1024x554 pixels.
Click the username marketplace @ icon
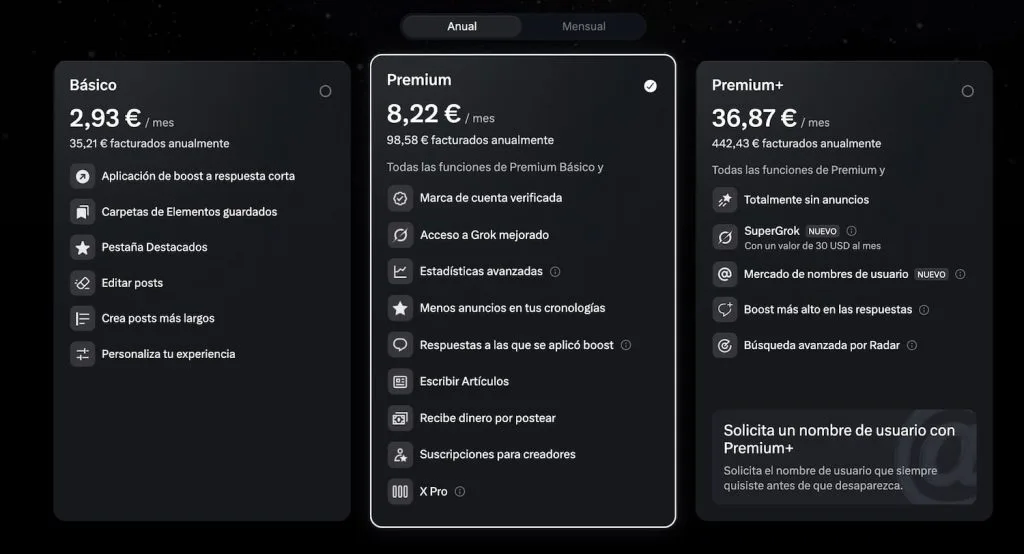click(x=724, y=274)
